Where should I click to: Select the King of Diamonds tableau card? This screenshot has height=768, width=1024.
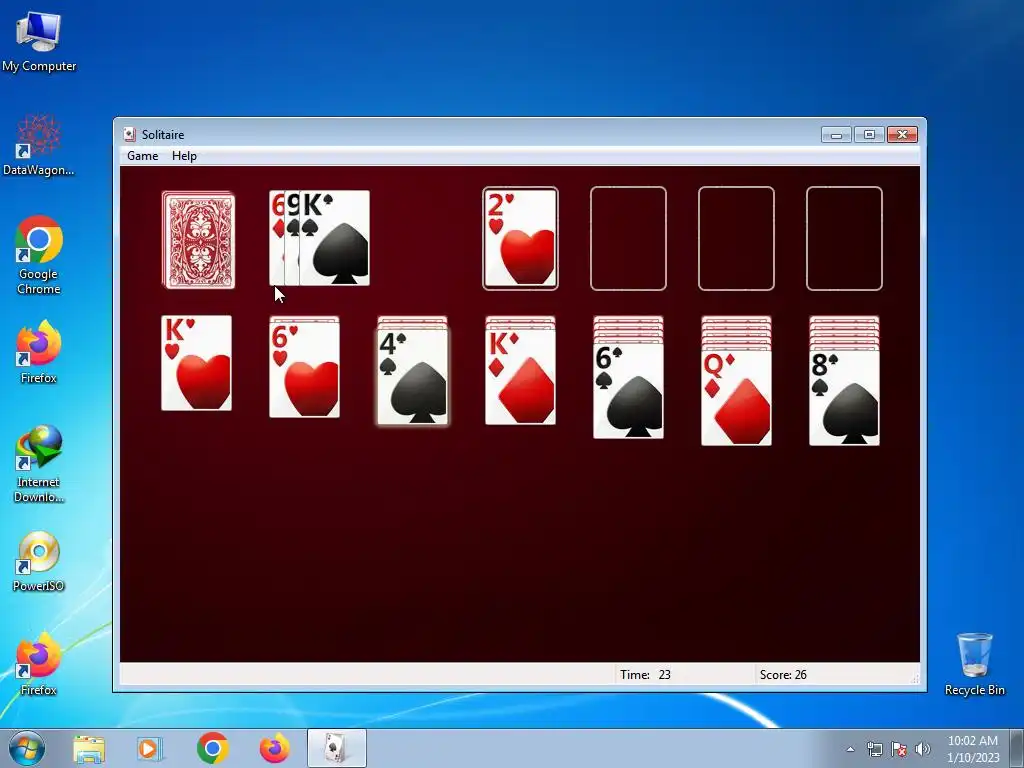(x=520, y=377)
